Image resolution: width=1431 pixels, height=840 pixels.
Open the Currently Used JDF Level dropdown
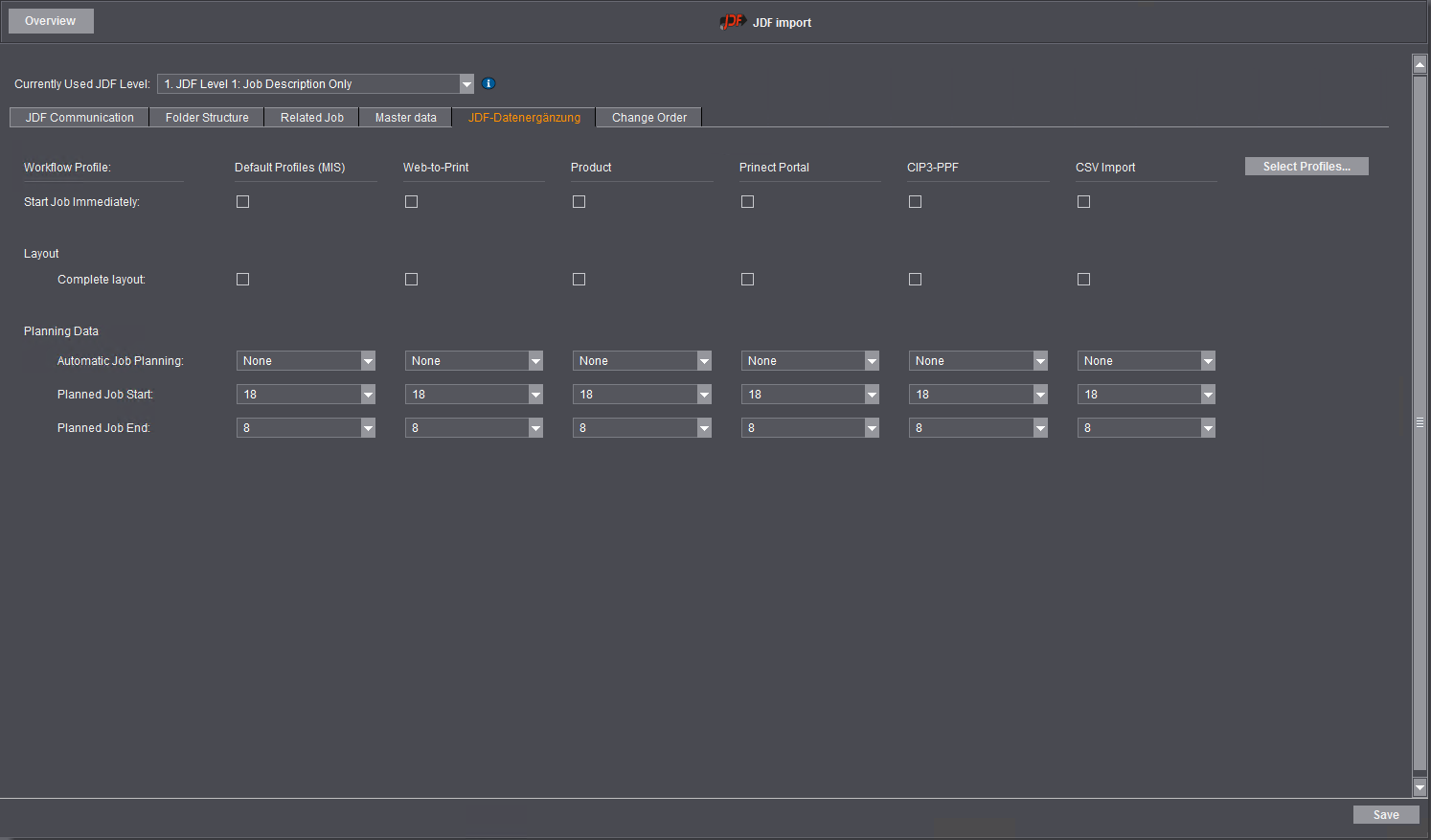[466, 84]
